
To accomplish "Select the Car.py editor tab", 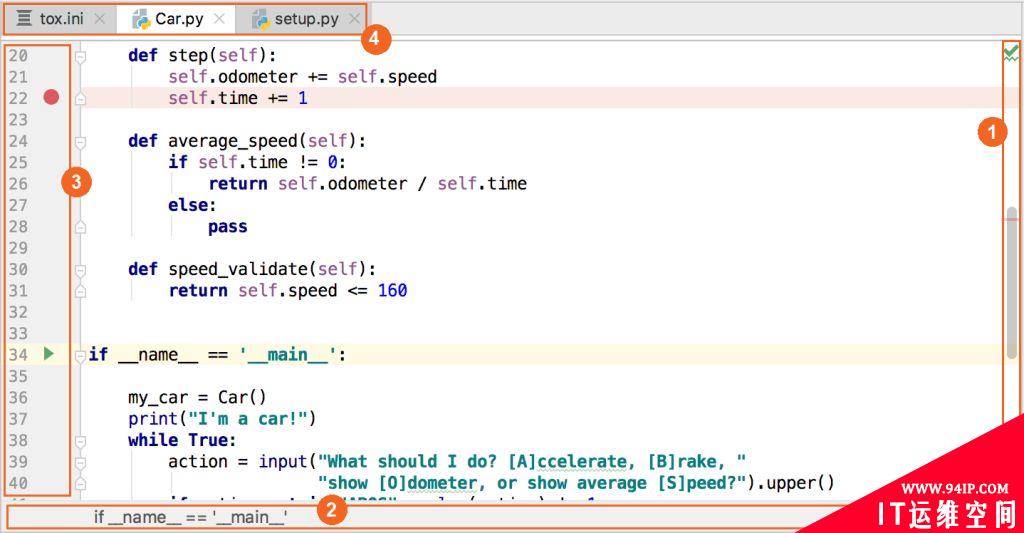I will (x=178, y=19).
